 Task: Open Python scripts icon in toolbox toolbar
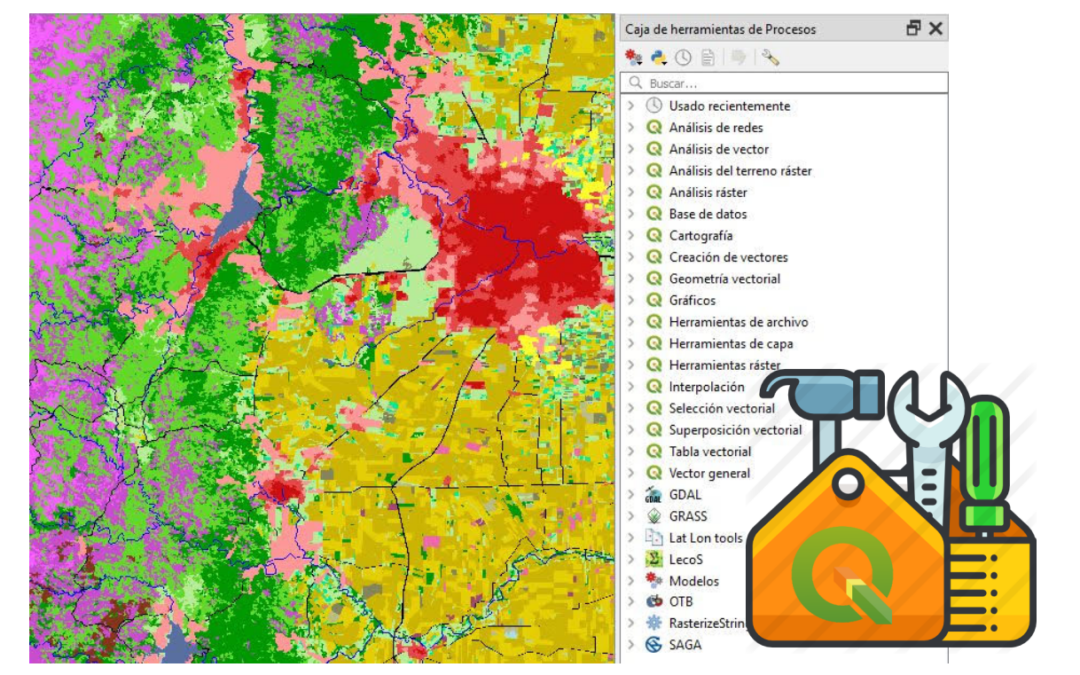tap(658, 57)
